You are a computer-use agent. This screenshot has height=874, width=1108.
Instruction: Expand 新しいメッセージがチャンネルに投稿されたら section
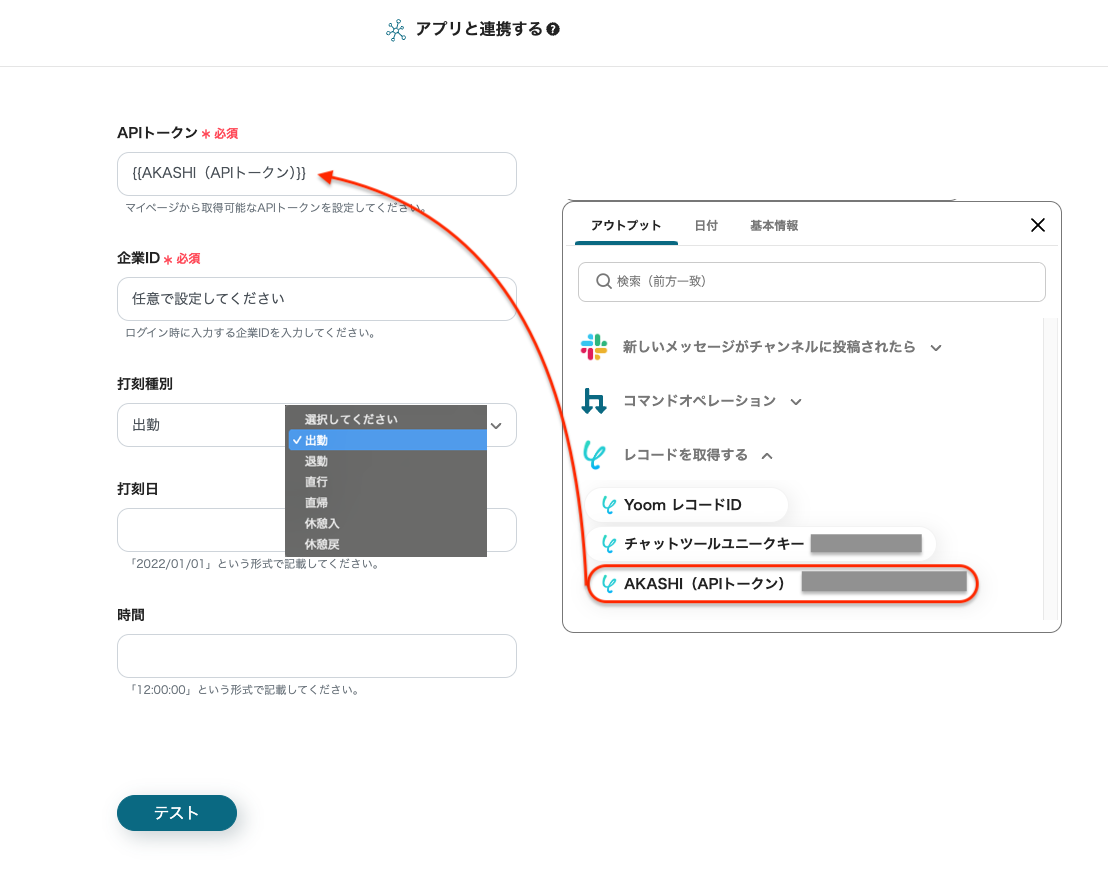pyautogui.click(x=936, y=348)
